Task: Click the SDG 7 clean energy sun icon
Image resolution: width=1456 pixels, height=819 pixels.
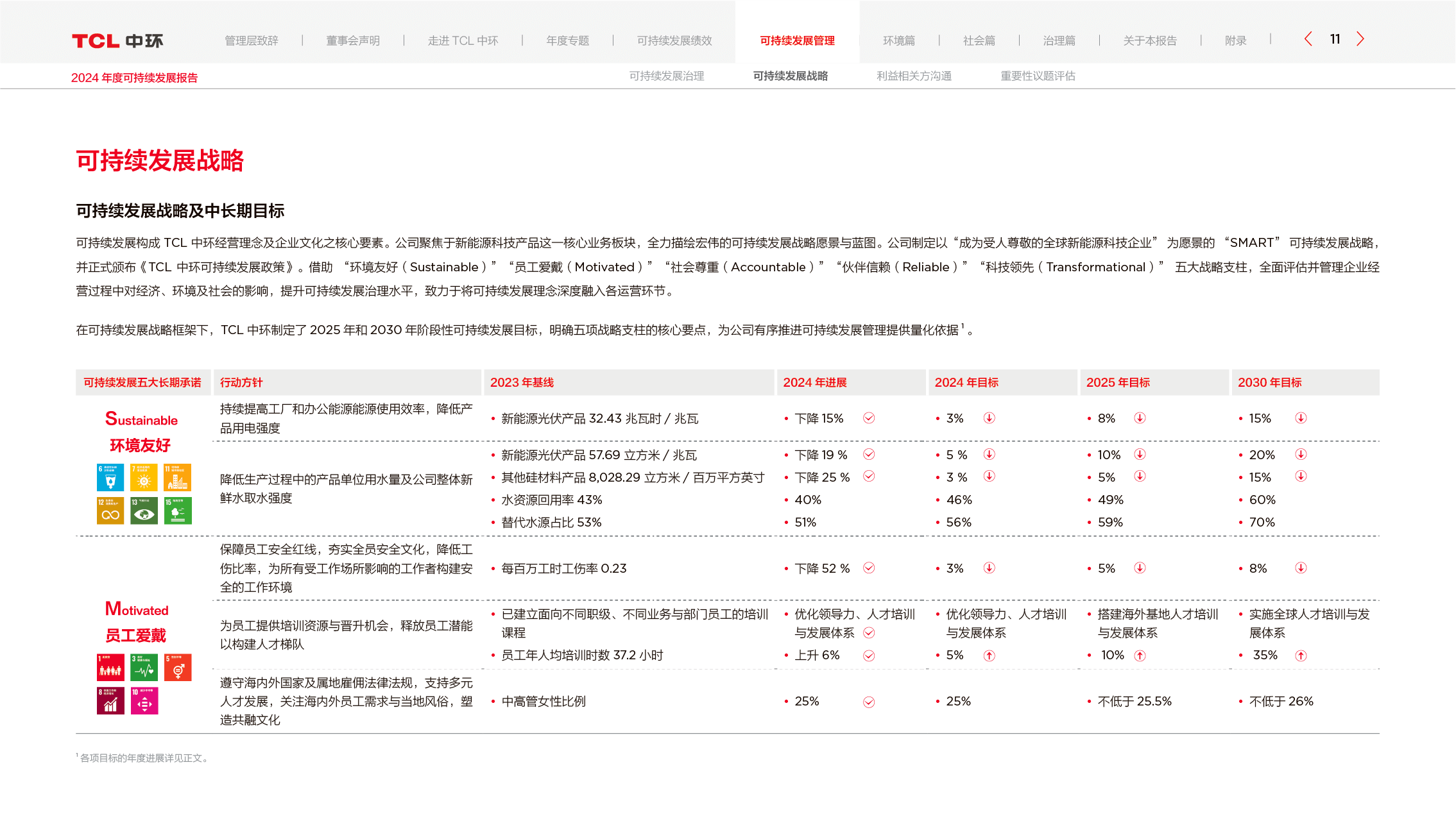Action: [x=144, y=477]
